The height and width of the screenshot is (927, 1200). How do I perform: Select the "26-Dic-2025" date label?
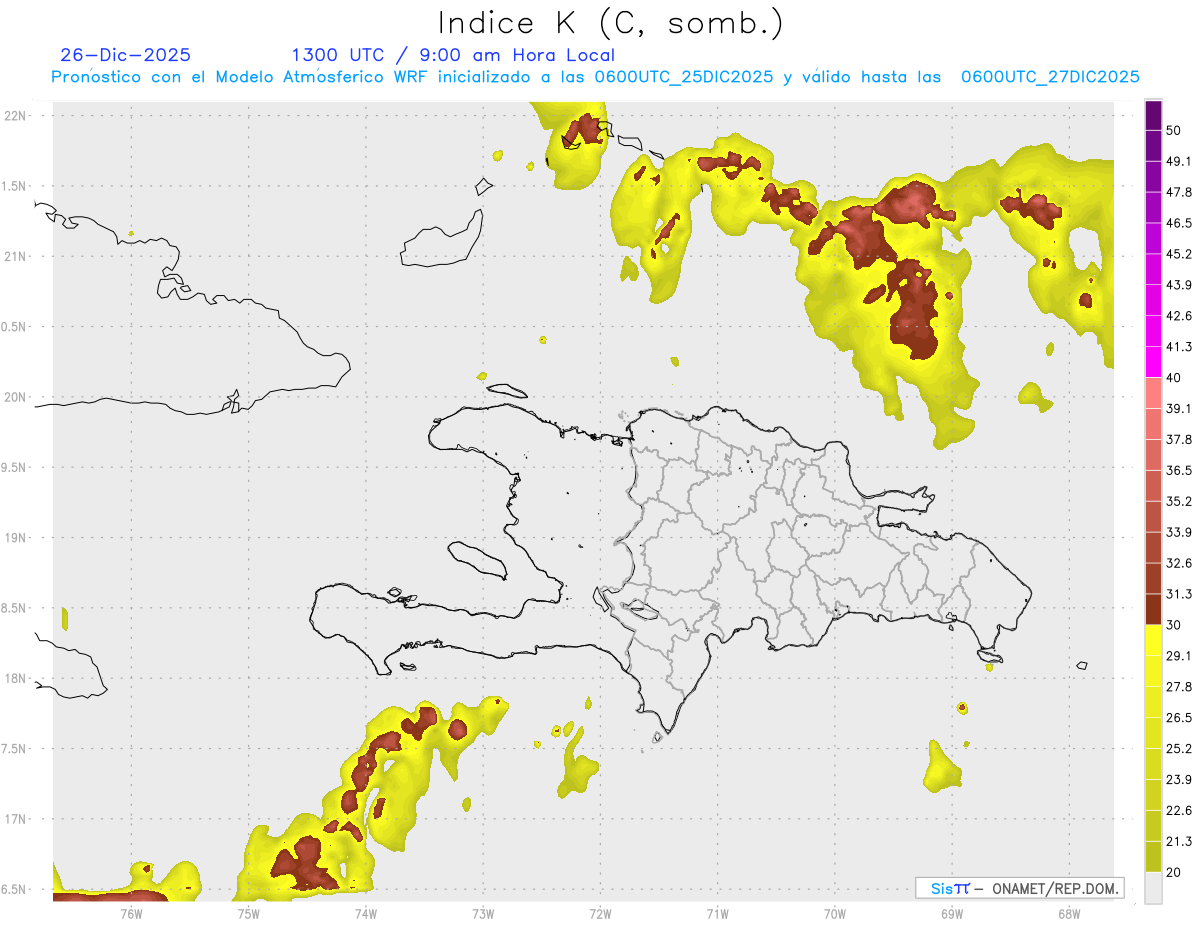[x=125, y=55]
